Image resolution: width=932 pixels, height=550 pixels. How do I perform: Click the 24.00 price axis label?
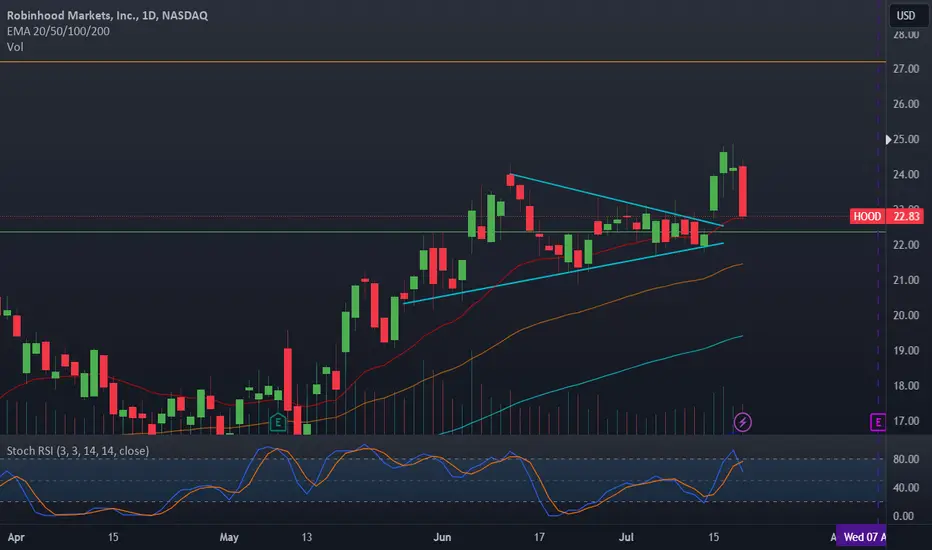coord(906,174)
